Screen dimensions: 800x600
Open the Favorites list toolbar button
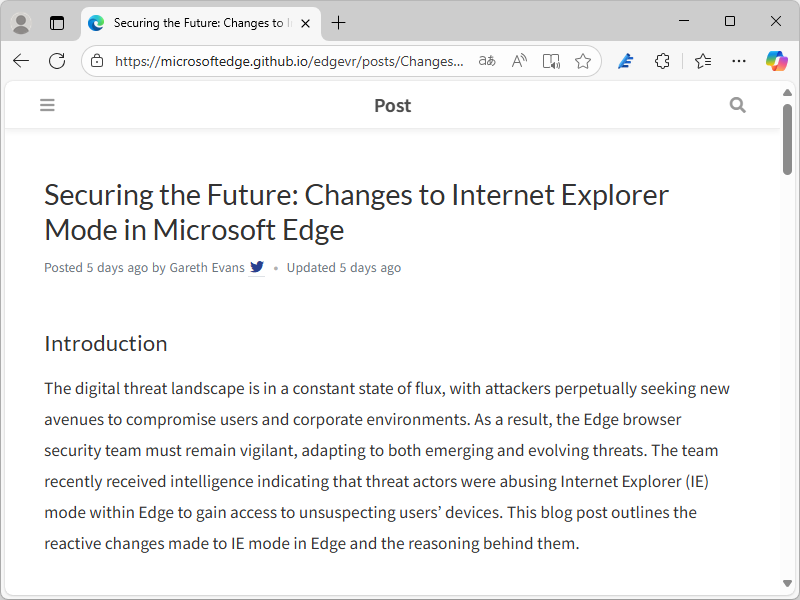(703, 61)
